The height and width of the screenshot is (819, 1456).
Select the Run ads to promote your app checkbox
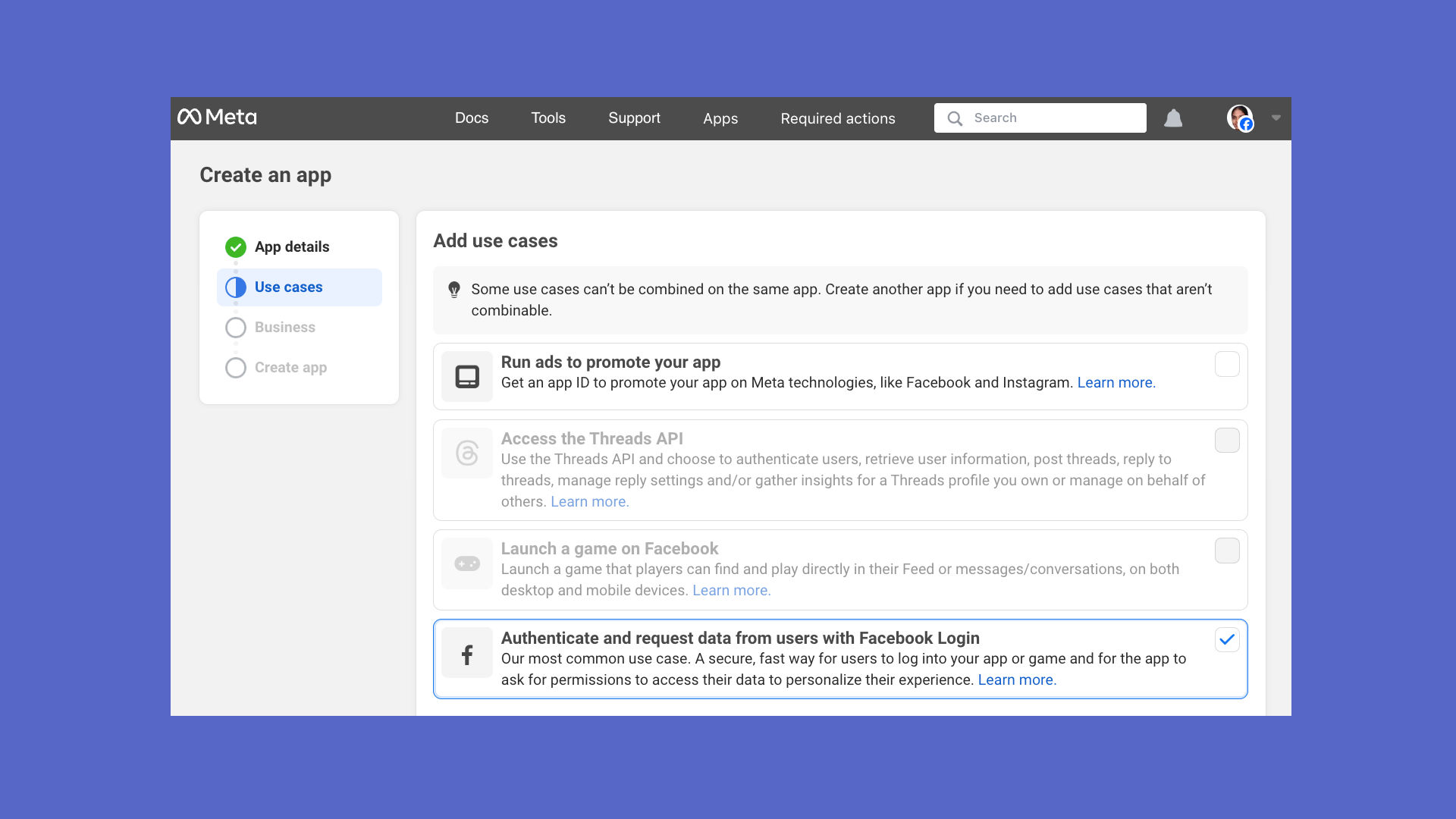pyautogui.click(x=1226, y=364)
